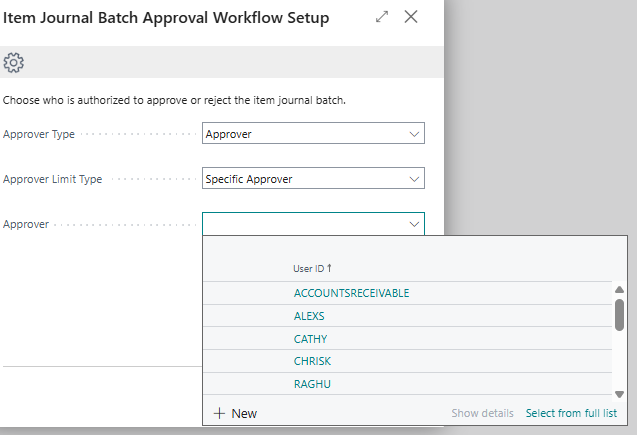The height and width of the screenshot is (435, 637).
Task: Collapse the Approver lookup chevron
Action: pos(414,225)
